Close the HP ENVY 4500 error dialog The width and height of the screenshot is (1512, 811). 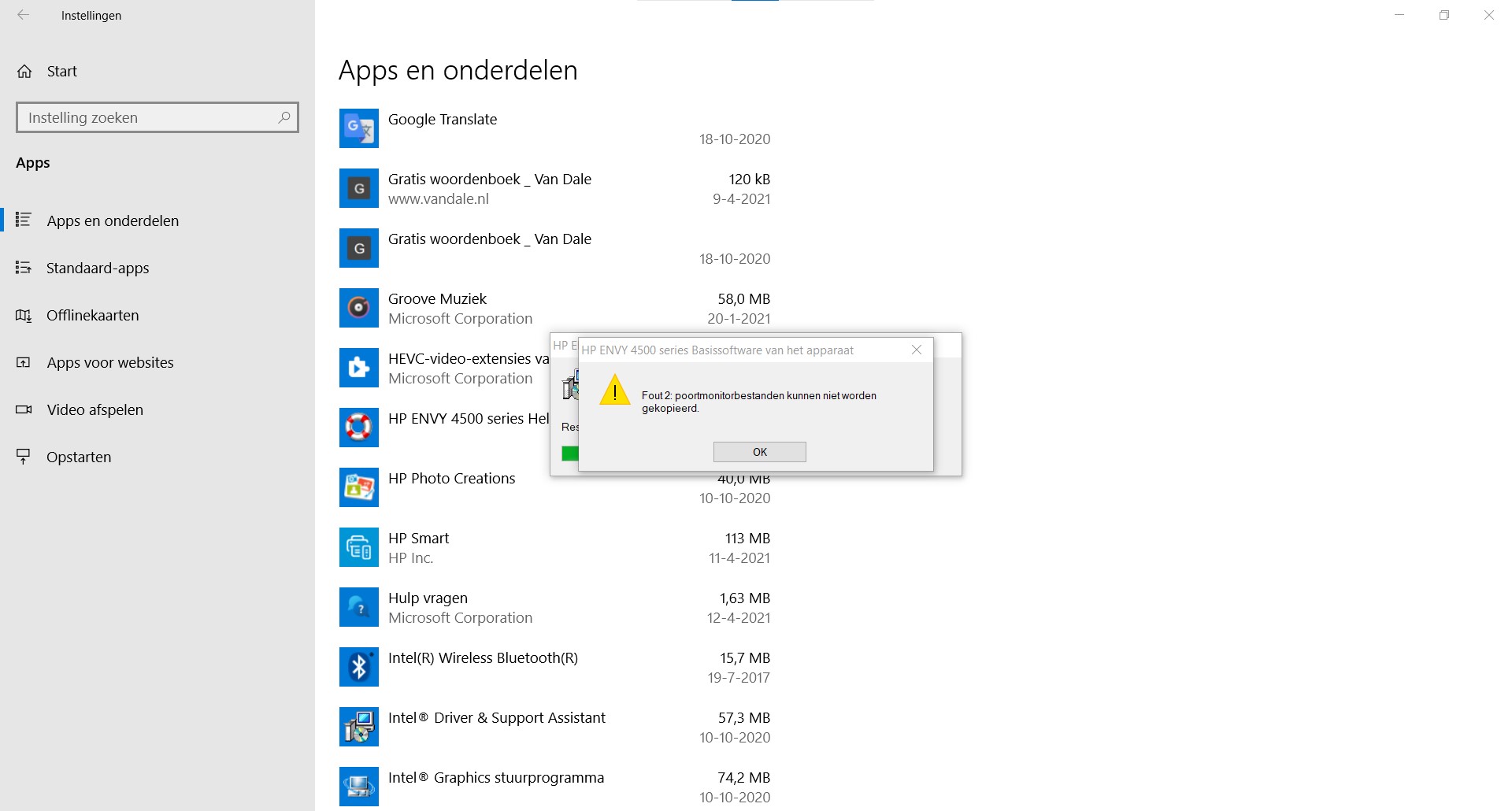[x=917, y=350]
